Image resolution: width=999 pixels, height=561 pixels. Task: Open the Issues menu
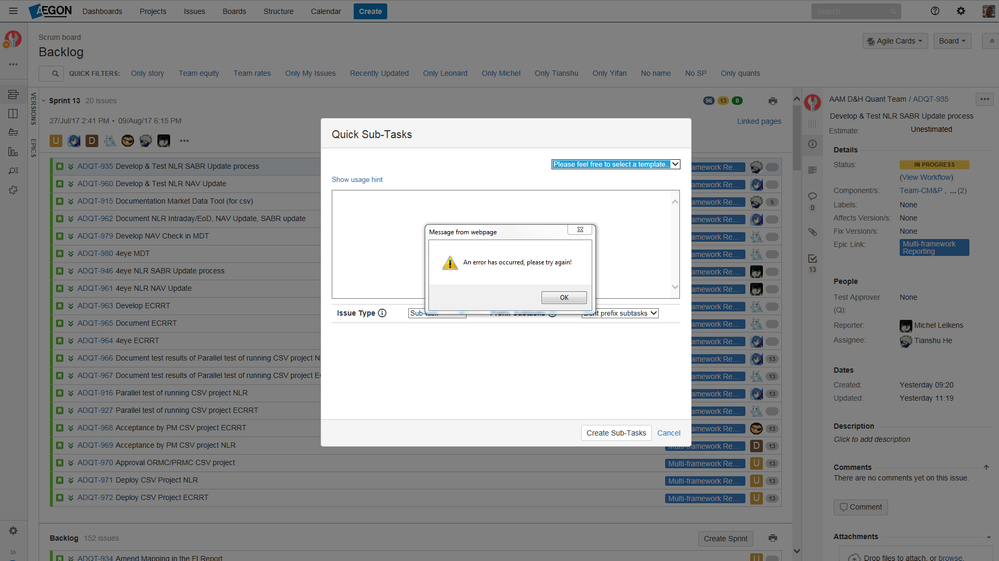point(194,11)
